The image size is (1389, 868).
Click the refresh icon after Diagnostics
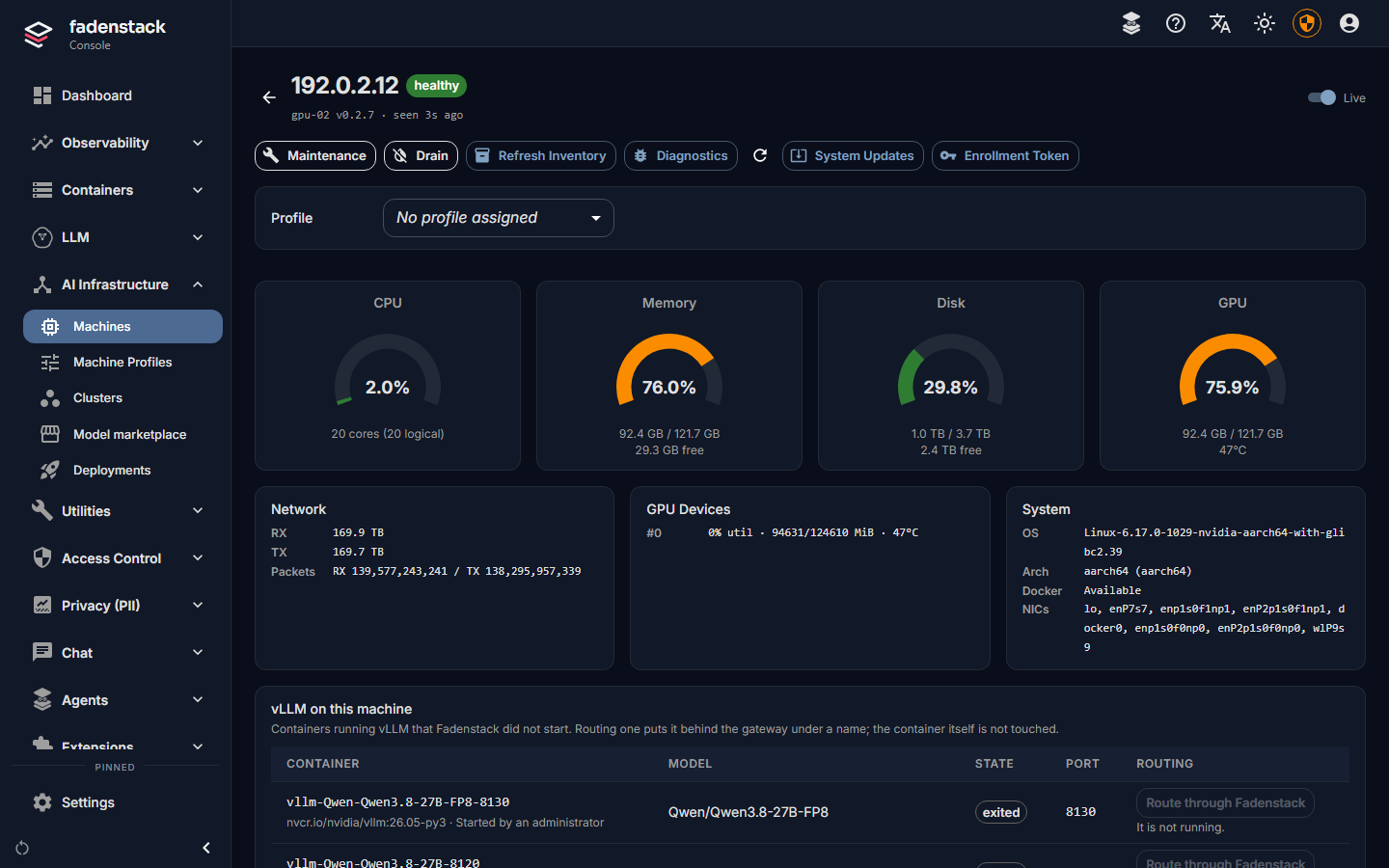[x=760, y=155]
